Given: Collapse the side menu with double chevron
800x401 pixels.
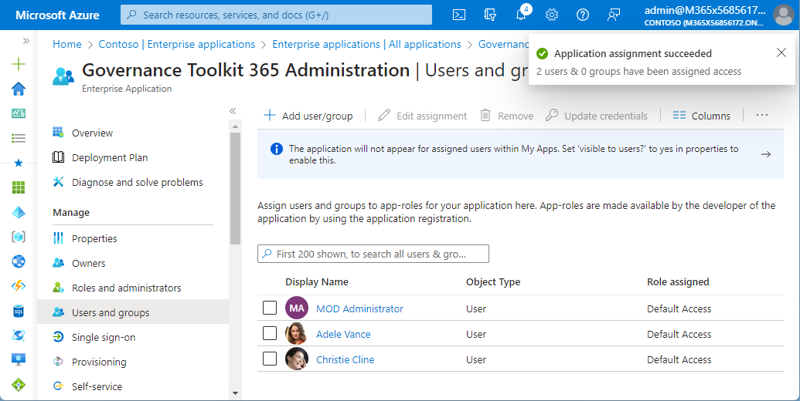Looking at the screenshot, I should click(x=233, y=111).
